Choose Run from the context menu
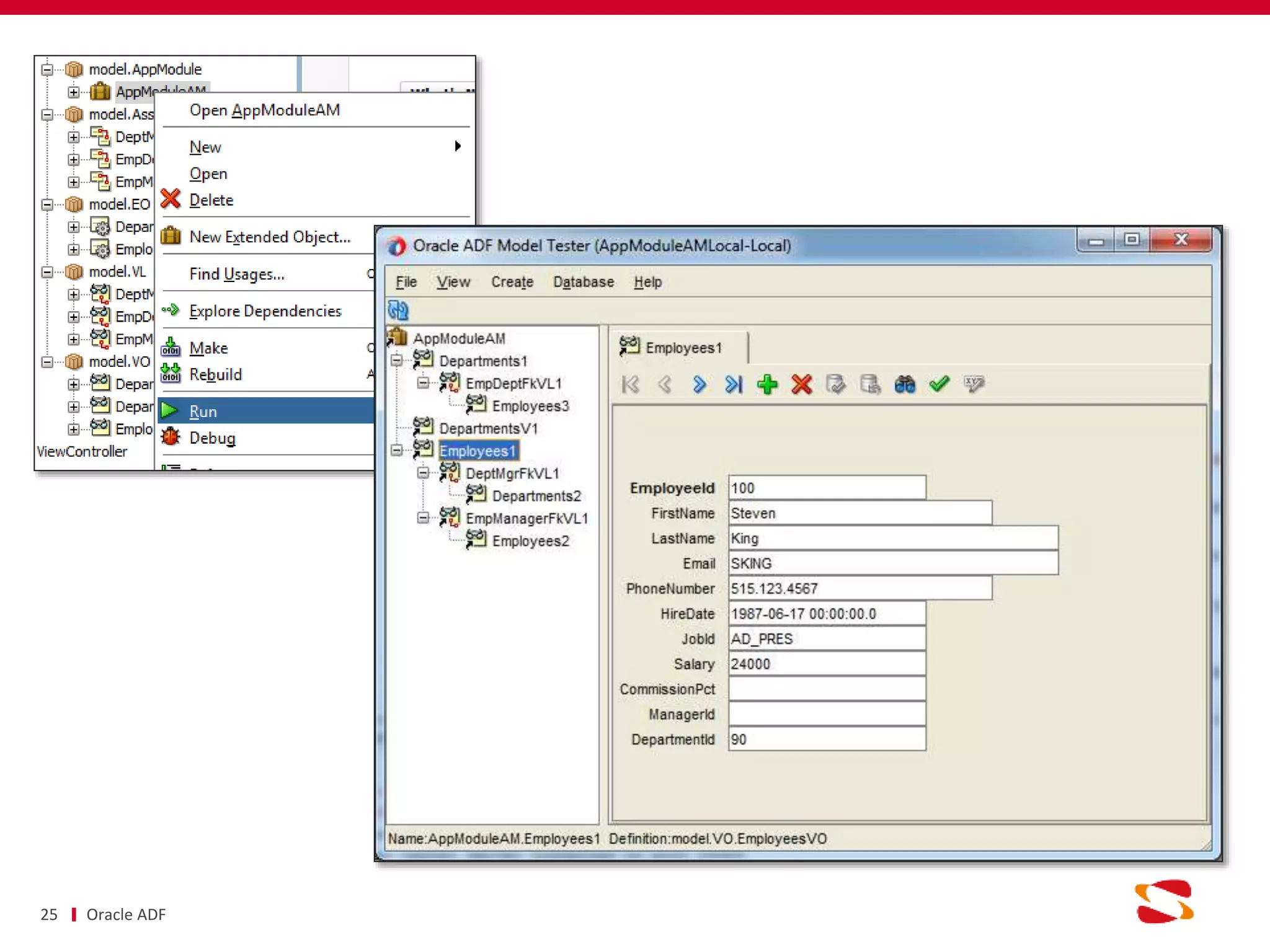This screenshot has height=952, width=1270. pyautogui.click(x=267, y=411)
